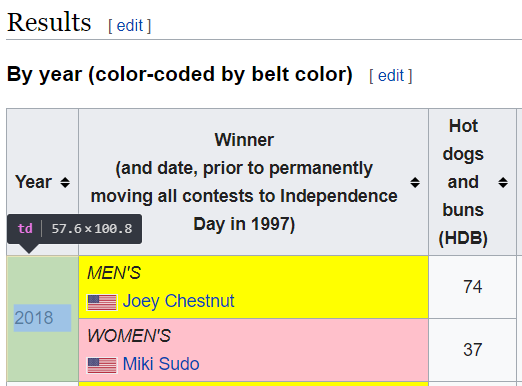Edit the Results section

click(130, 26)
